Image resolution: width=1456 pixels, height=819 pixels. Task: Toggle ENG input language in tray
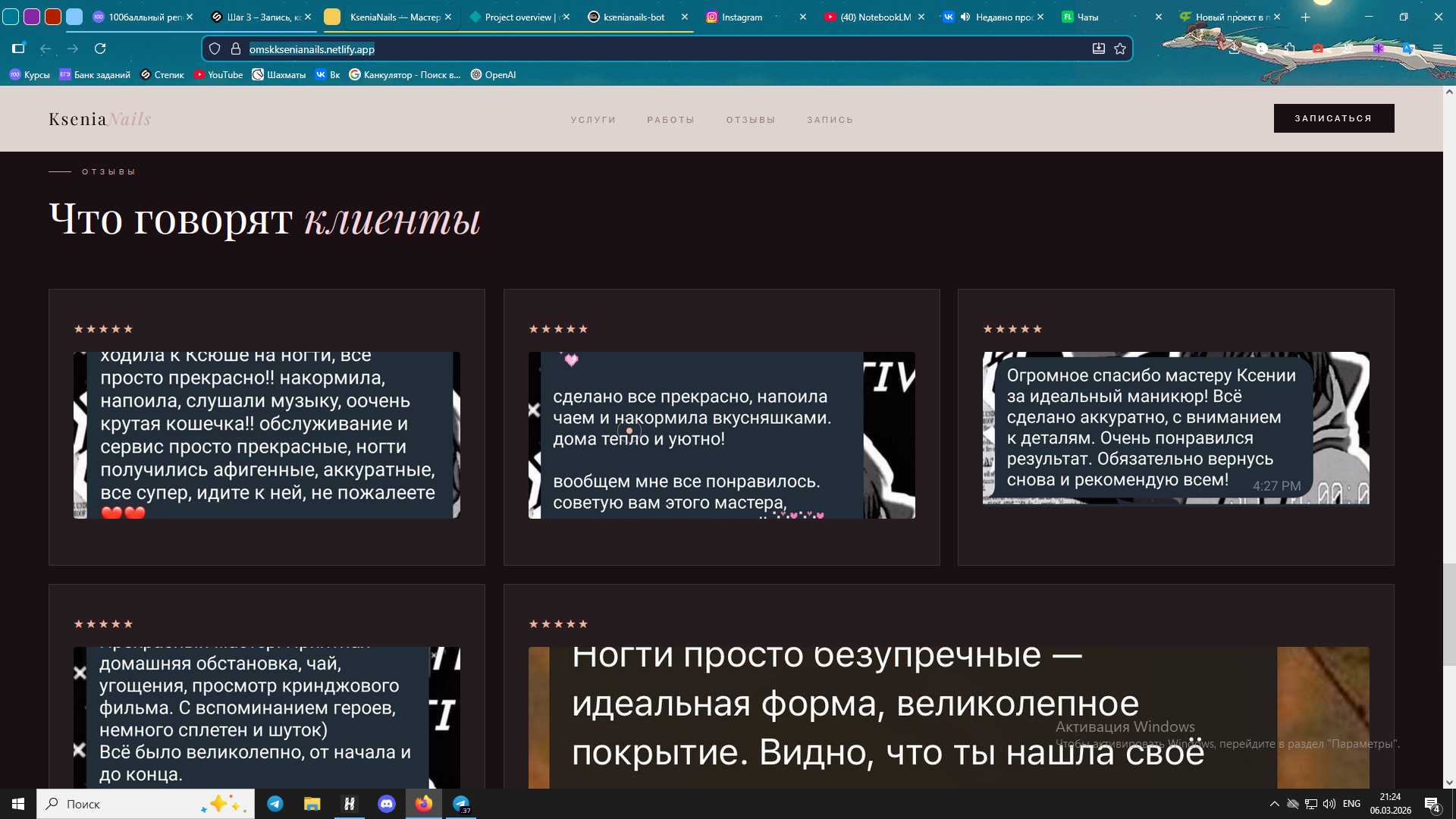1351,804
